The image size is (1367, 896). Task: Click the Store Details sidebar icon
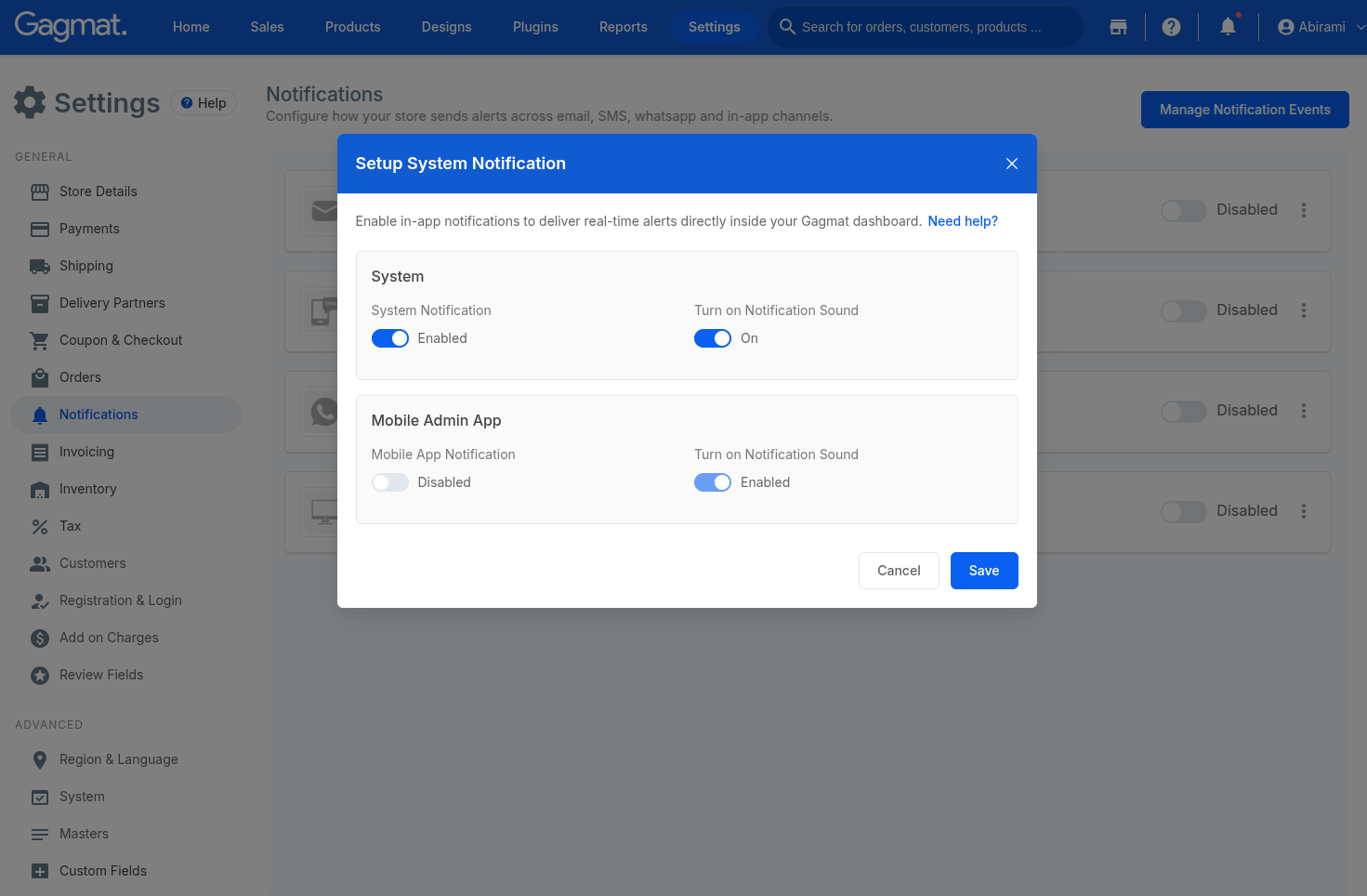tap(40, 191)
